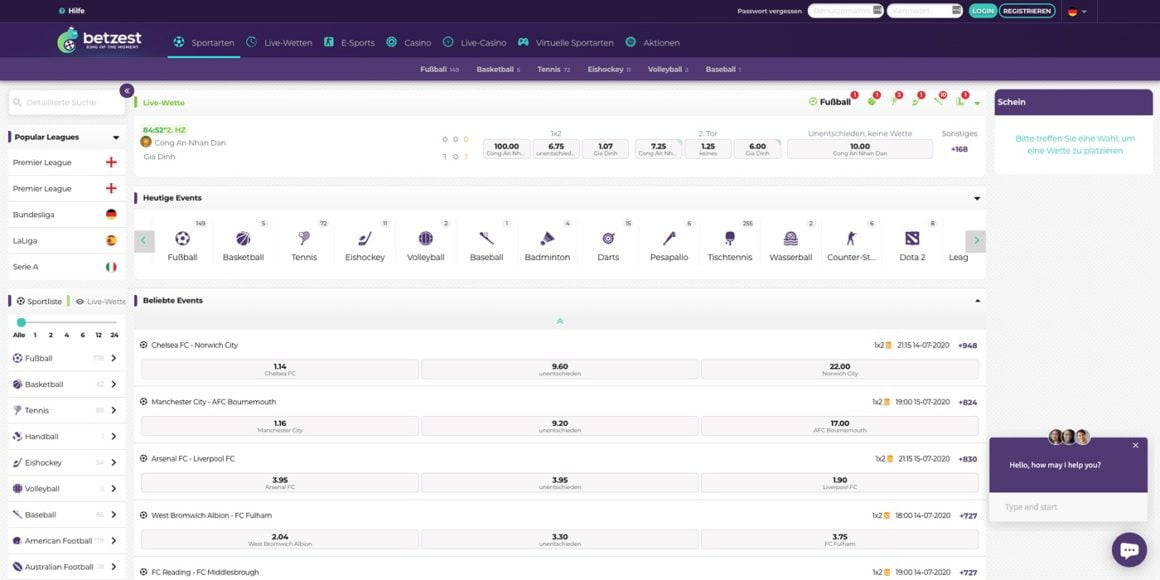Image resolution: width=1160 pixels, height=580 pixels.
Task: Bet on Chelsea FC at 1.14
Action: coord(280,369)
